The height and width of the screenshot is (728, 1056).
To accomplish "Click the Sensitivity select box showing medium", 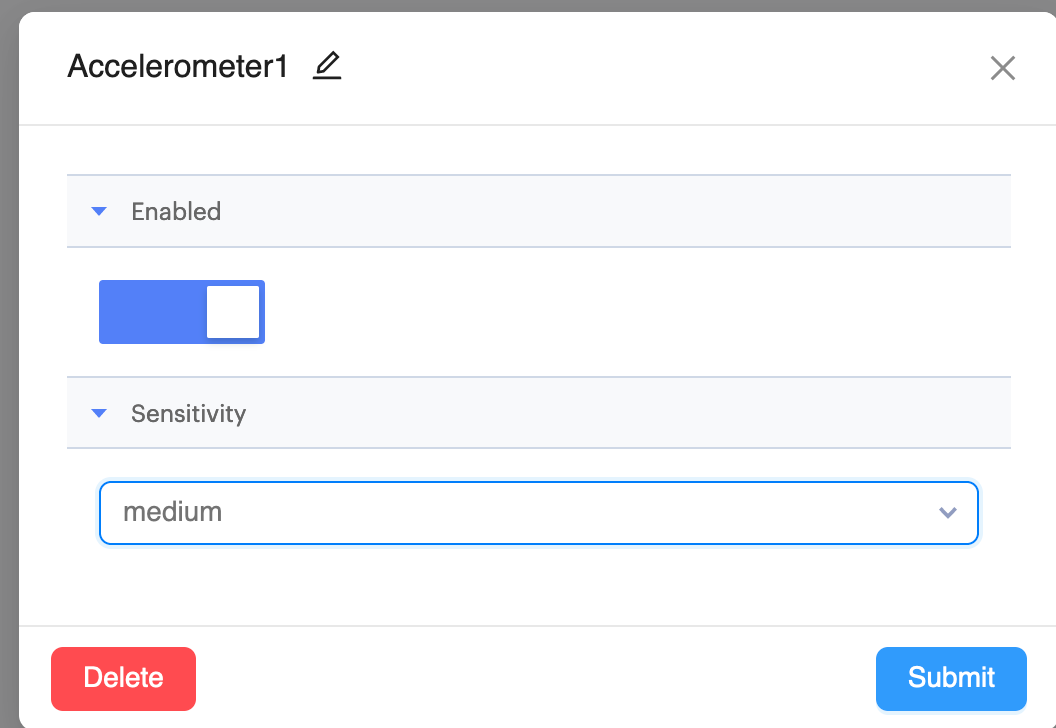I will 538,513.
